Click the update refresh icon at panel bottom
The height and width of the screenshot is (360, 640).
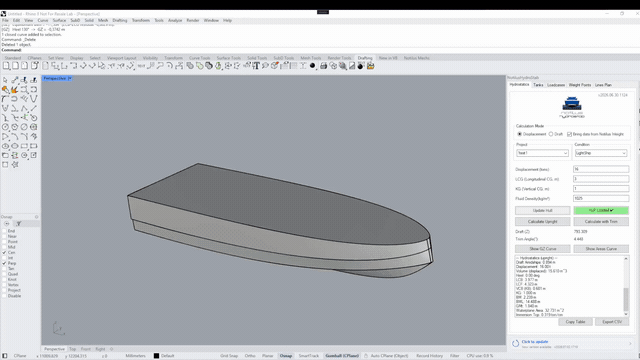516,344
